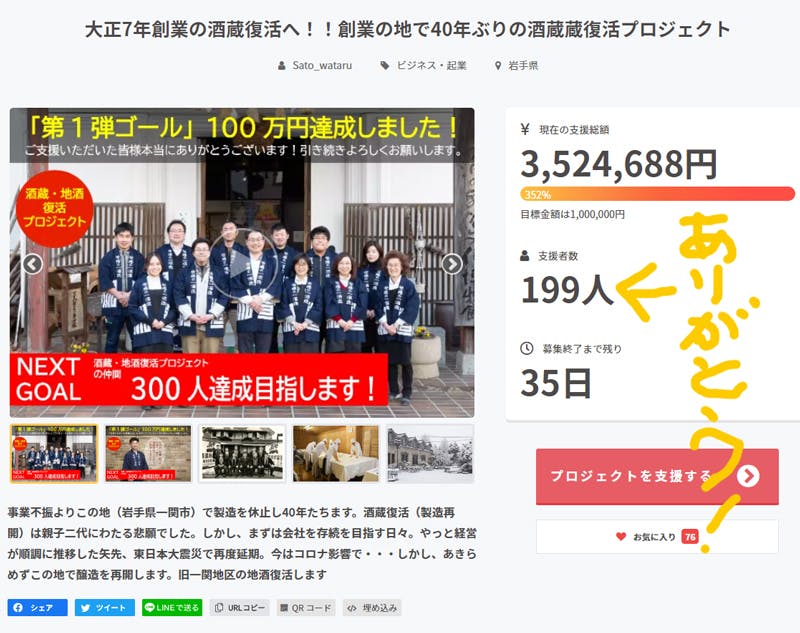800x633 pixels.
Task: Select the snowy building thumbnail
Action: (x=430, y=453)
